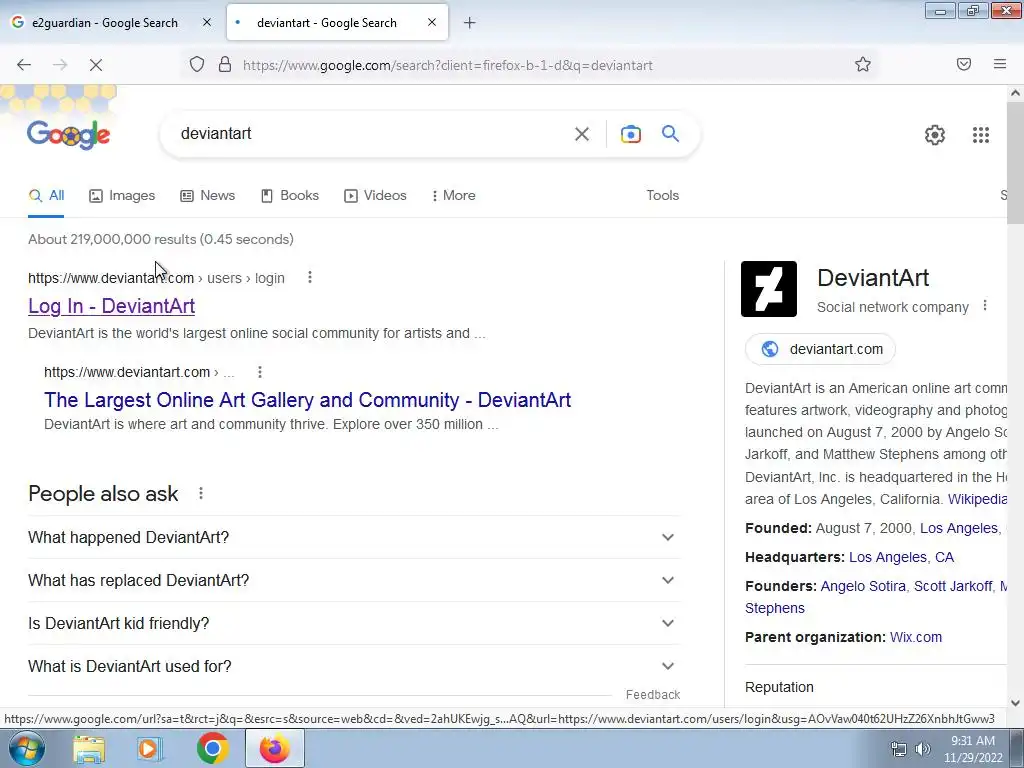Open the Log In - DeviantArt link
Screen dimensions: 1024x768
pos(112,306)
